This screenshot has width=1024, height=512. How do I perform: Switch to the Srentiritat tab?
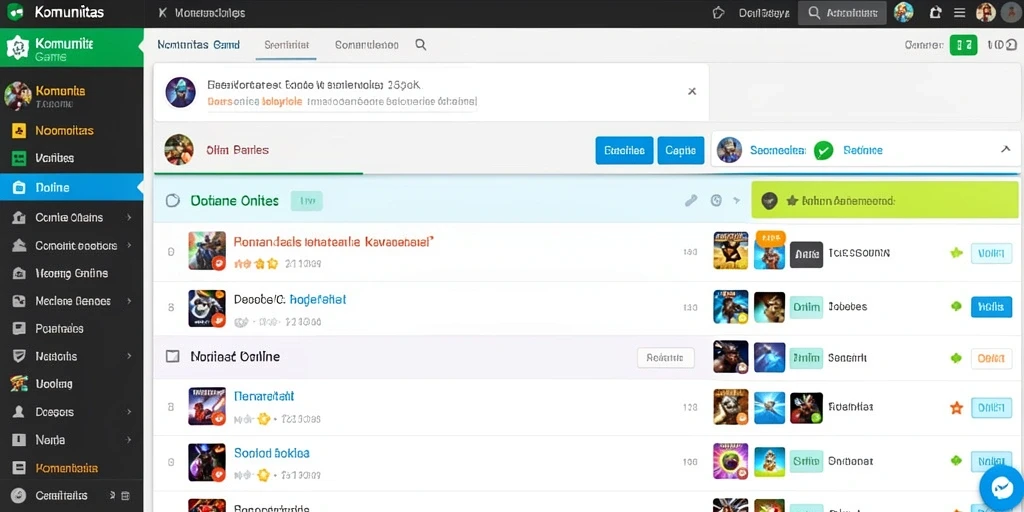287,44
